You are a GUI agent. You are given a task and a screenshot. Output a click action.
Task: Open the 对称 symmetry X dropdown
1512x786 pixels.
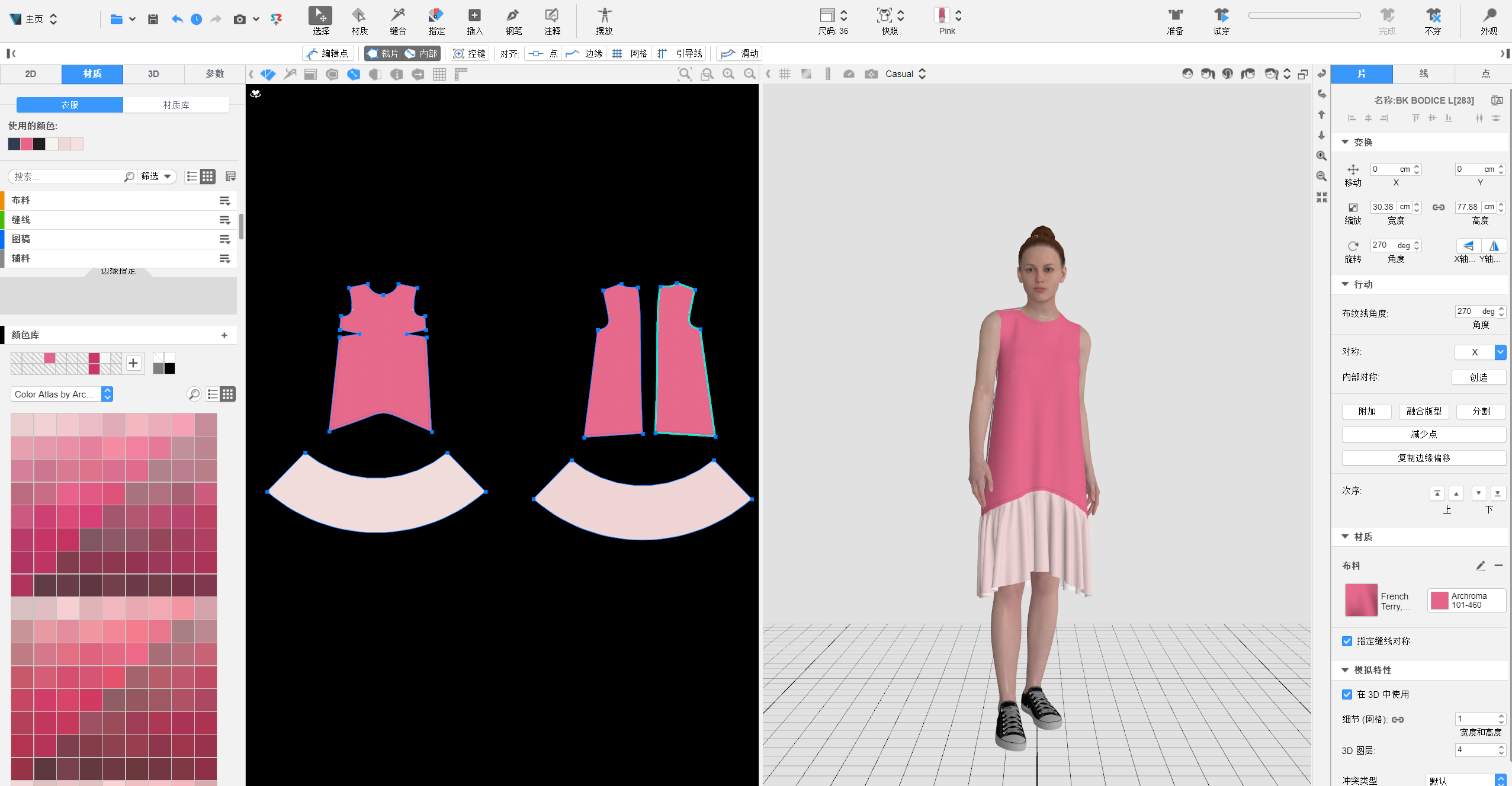pyautogui.click(x=1480, y=352)
